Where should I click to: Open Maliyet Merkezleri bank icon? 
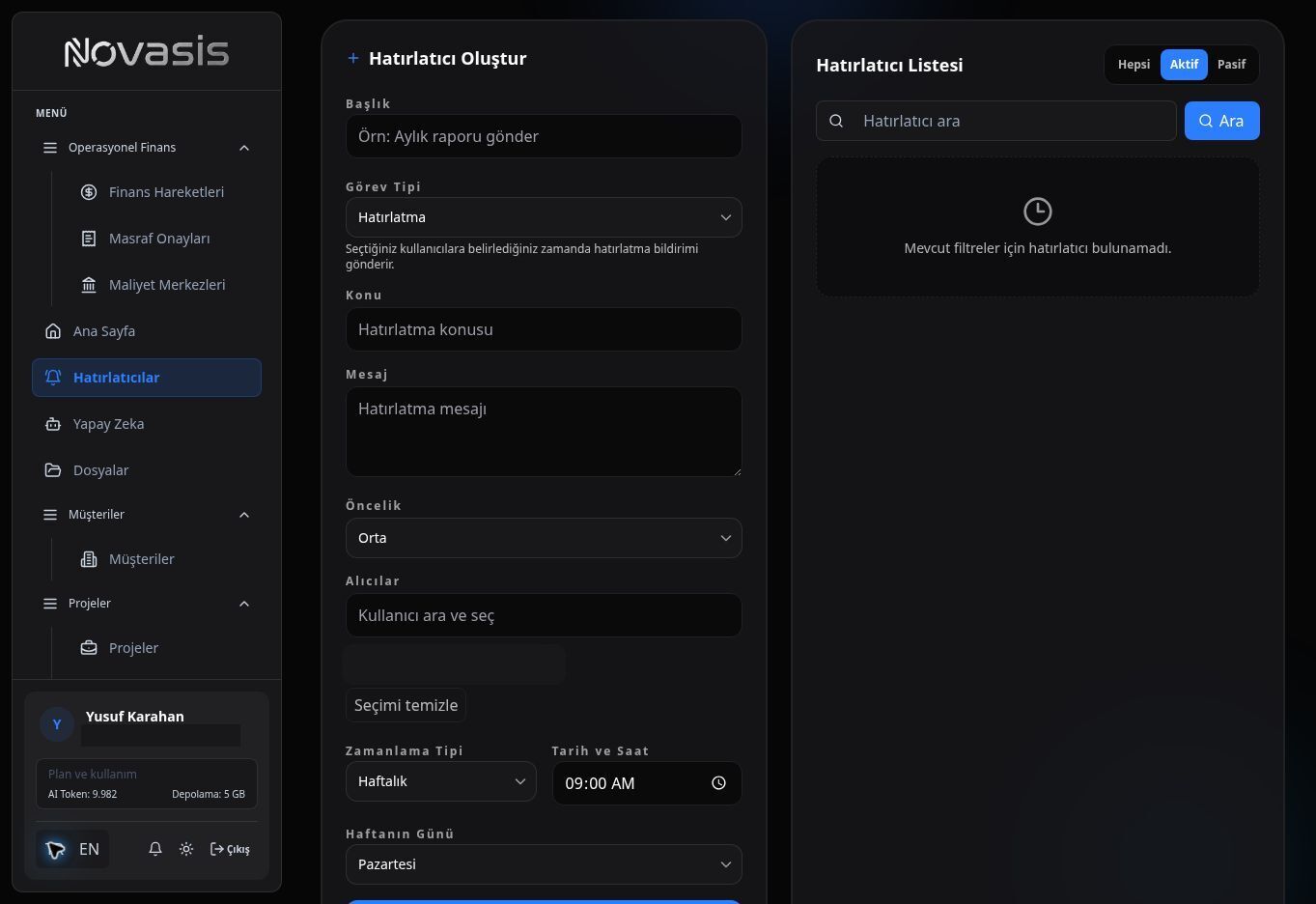[x=89, y=285]
